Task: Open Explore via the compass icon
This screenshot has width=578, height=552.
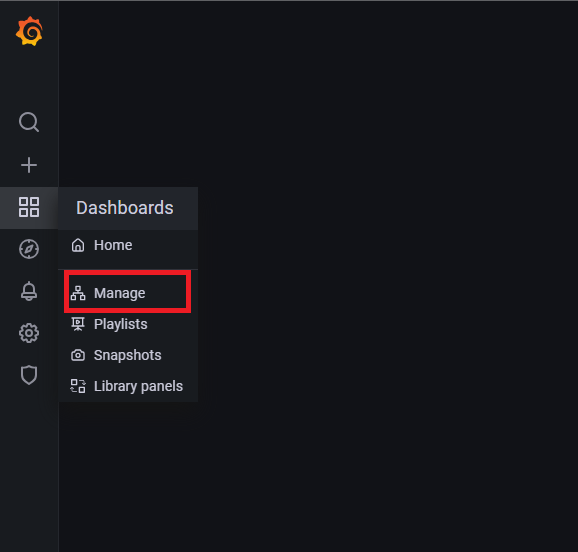Action: [x=29, y=249]
